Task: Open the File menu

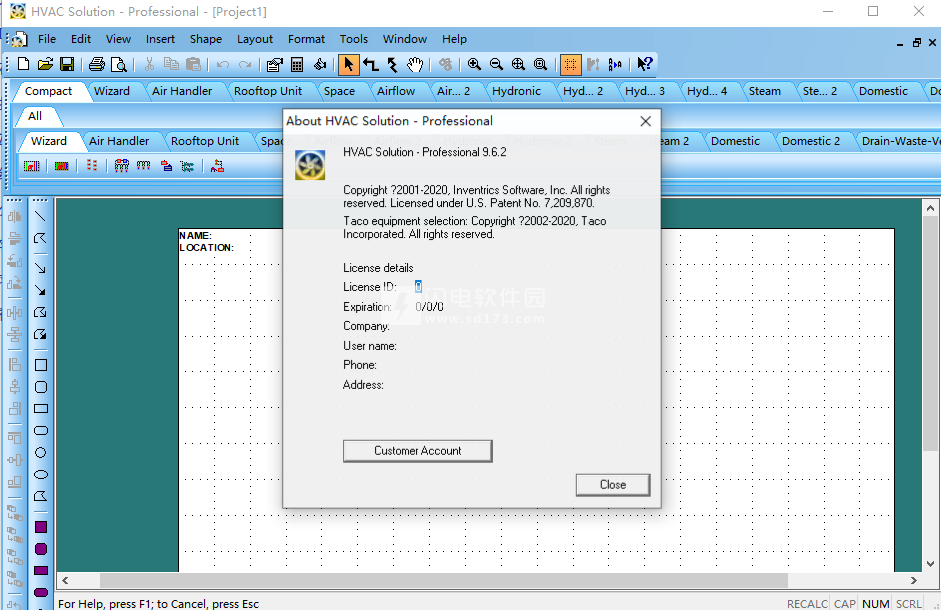Action: [x=47, y=39]
